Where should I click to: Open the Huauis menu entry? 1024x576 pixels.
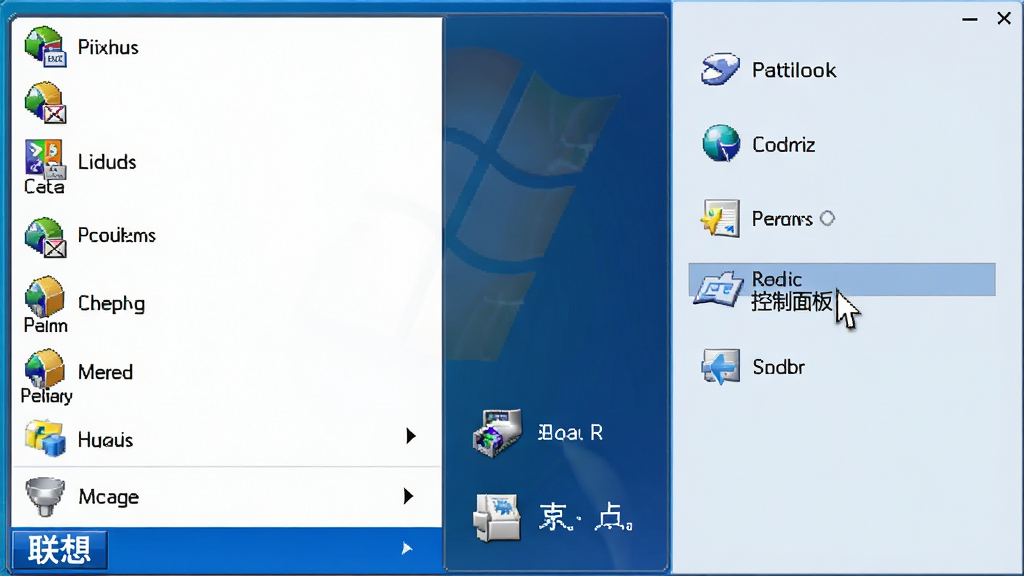click(x=105, y=440)
